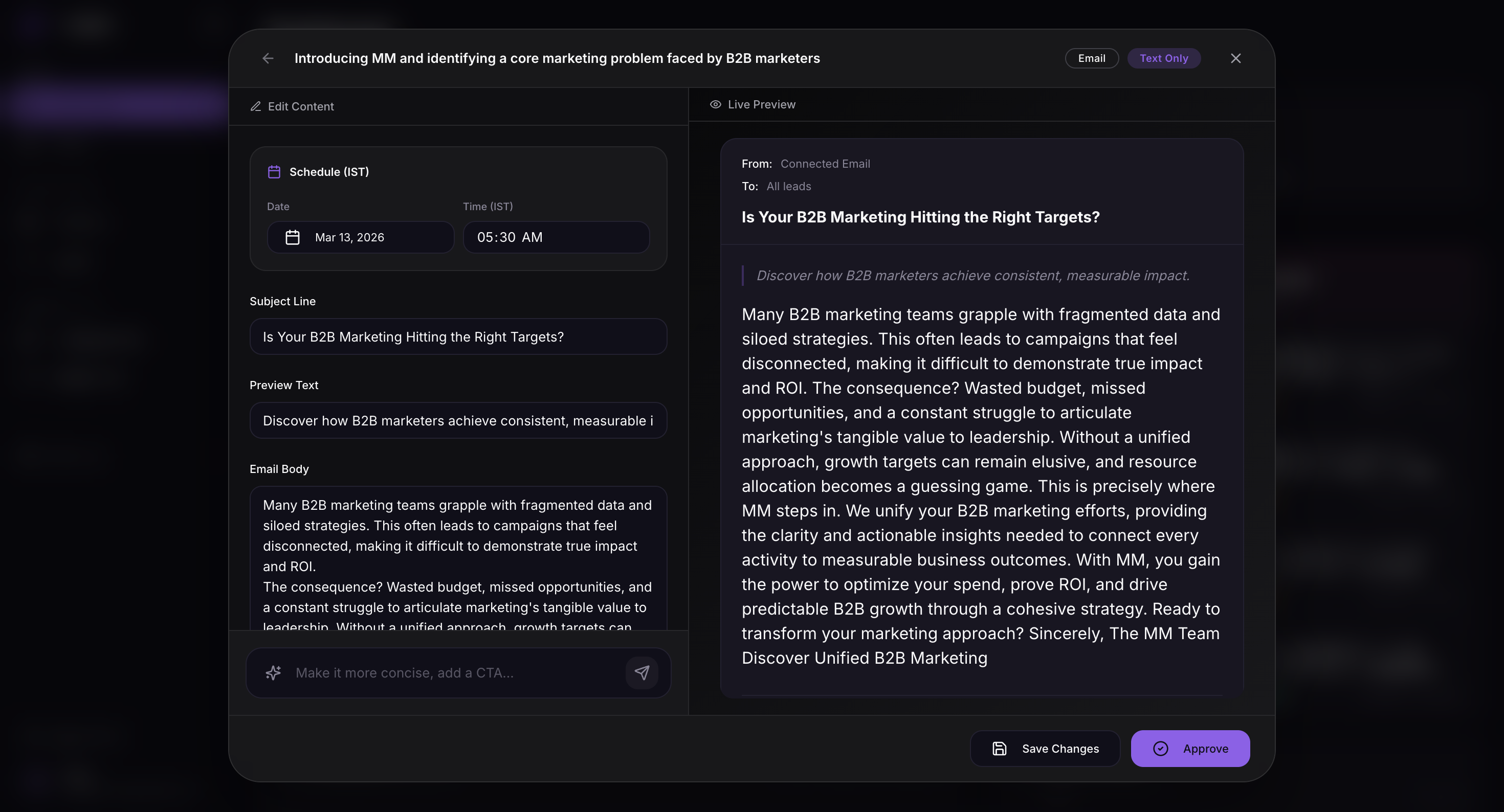This screenshot has height=812, width=1504.
Task: Click the Save Changes button
Action: [x=1045, y=749]
